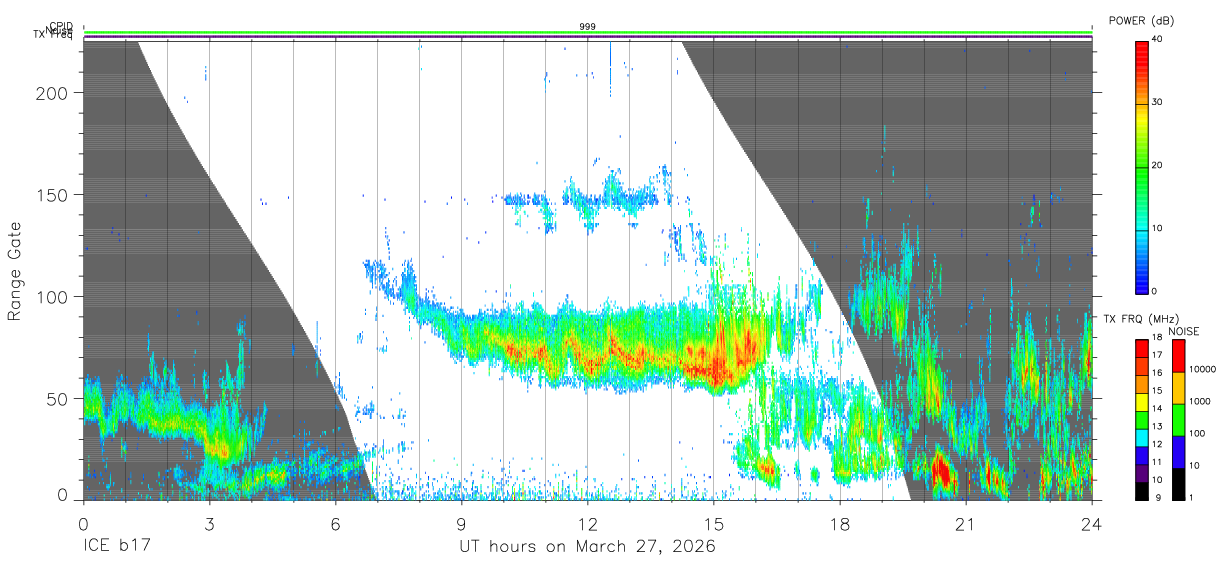Click the "100" label on the noise scale
1228x567 pixels.
pyautogui.click(x=1196, y=433)
